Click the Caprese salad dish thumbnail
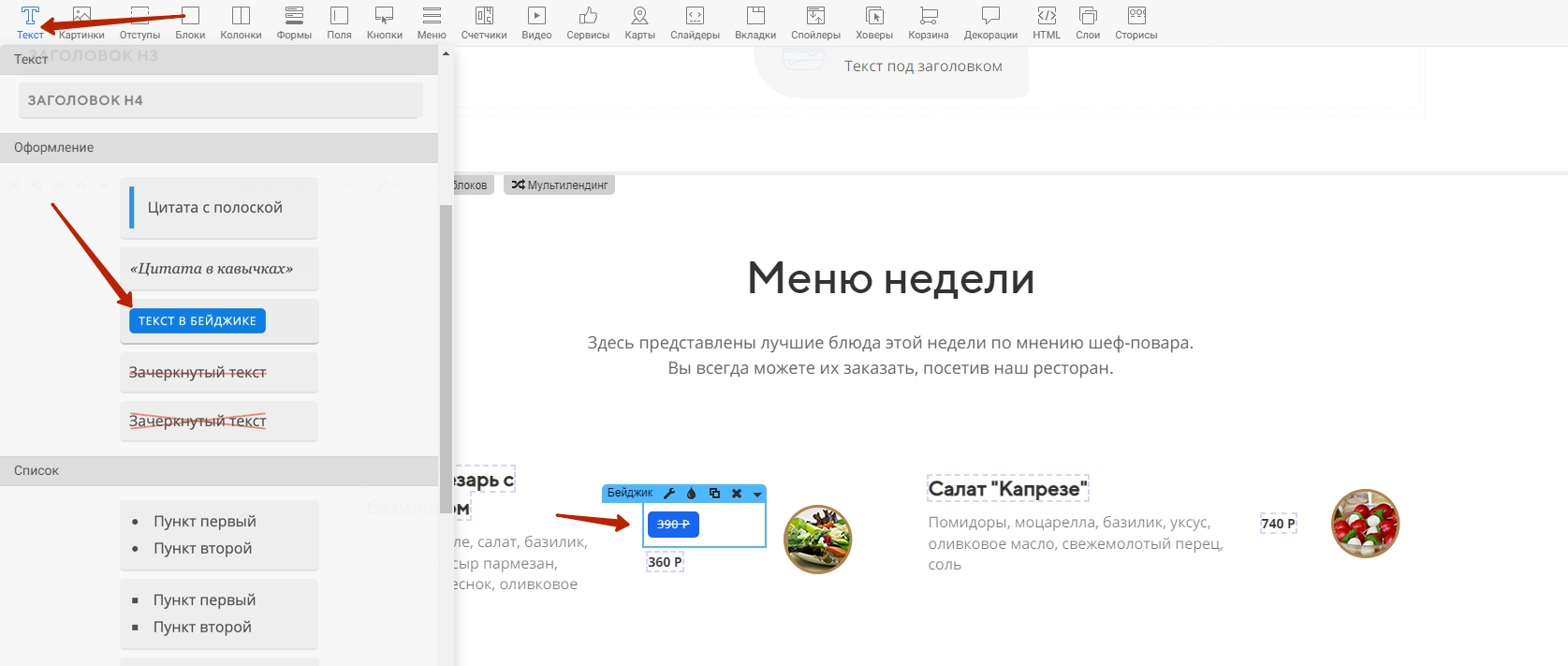The image size is (1568, 666). tap(1365, 524)
